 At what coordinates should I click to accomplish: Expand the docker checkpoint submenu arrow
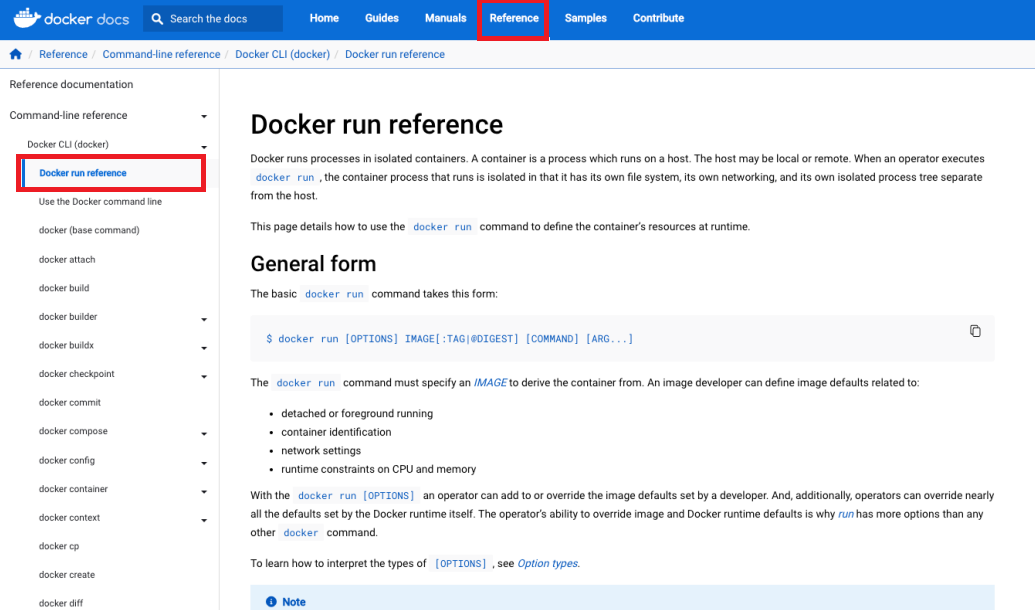[204, 376]
